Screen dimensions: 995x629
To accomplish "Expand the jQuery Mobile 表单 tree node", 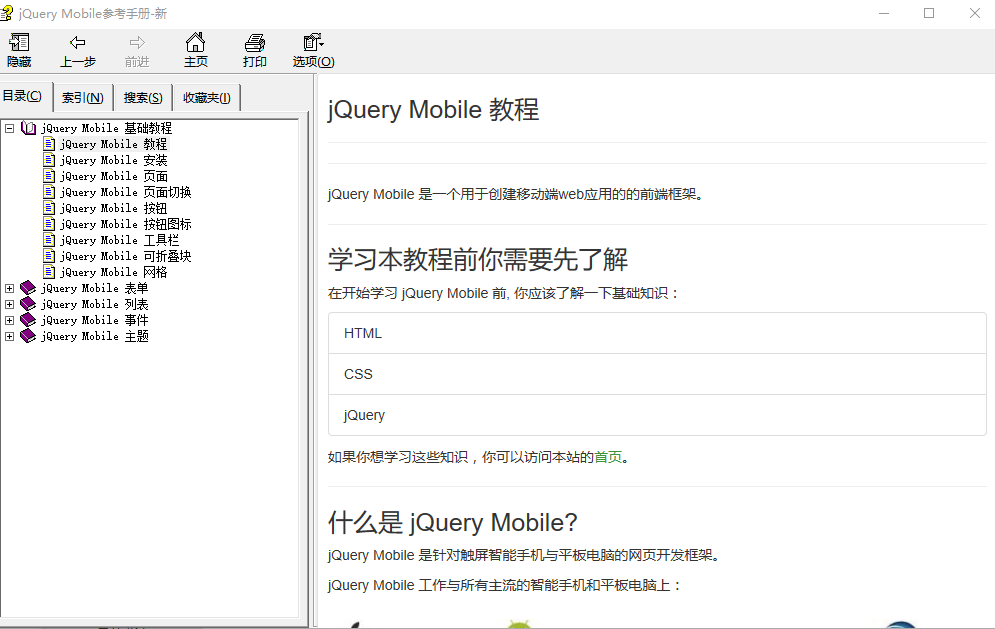I will pos(9,287).
